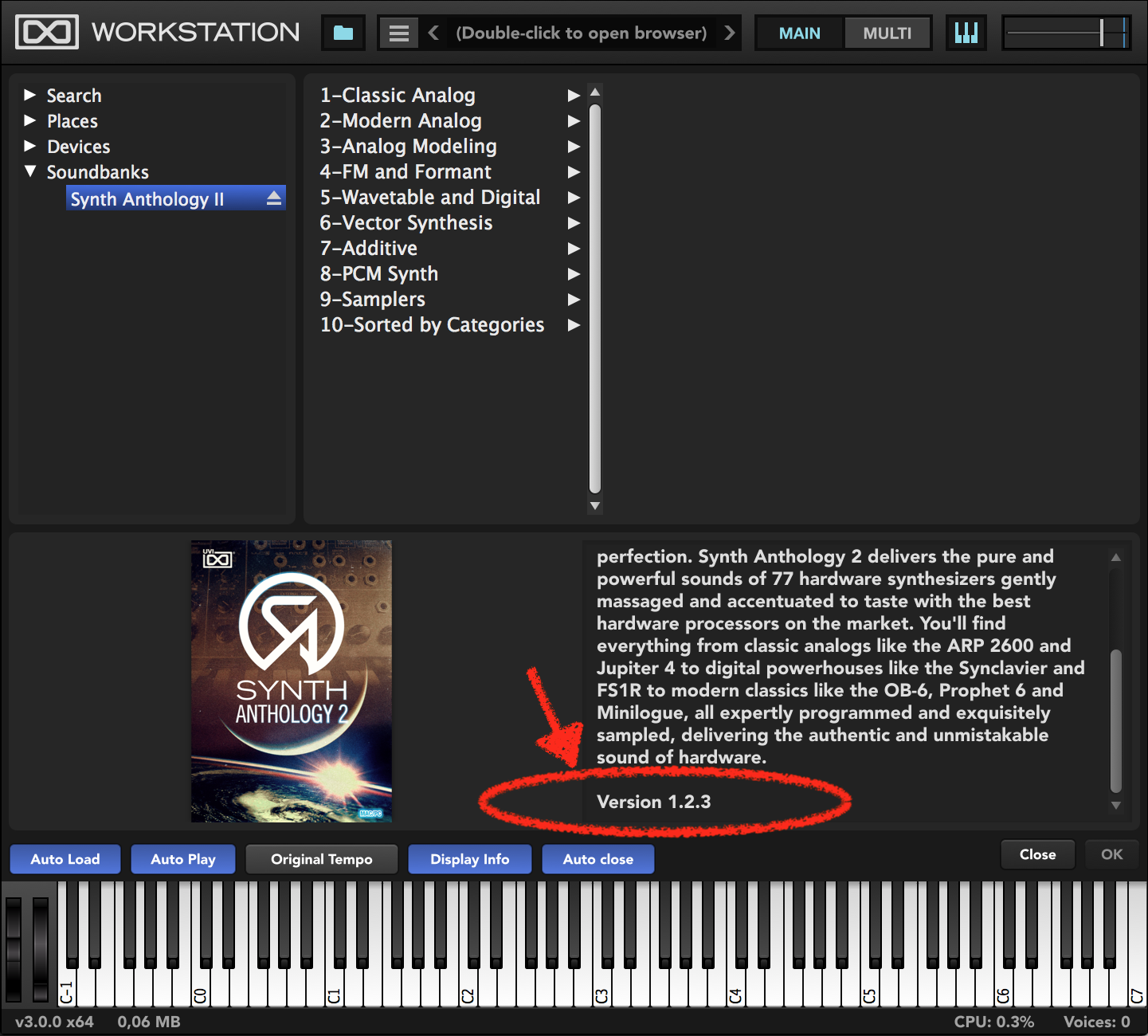Toggle Auto close option

coord(598,859)
